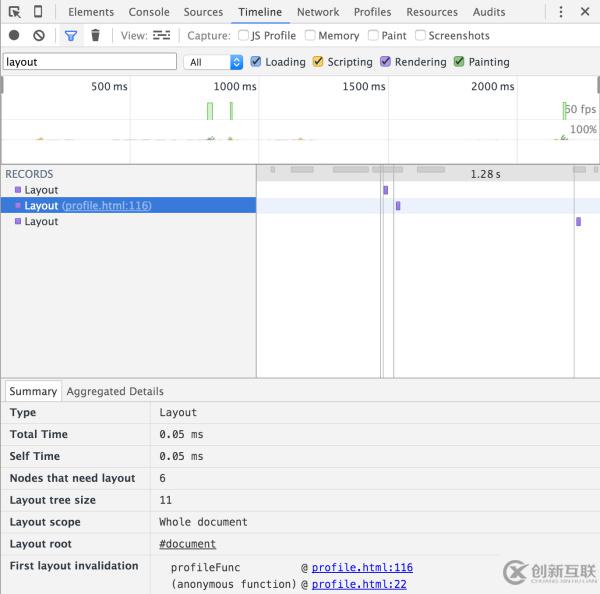Click the garbage collection trash icon

[95, 35]
